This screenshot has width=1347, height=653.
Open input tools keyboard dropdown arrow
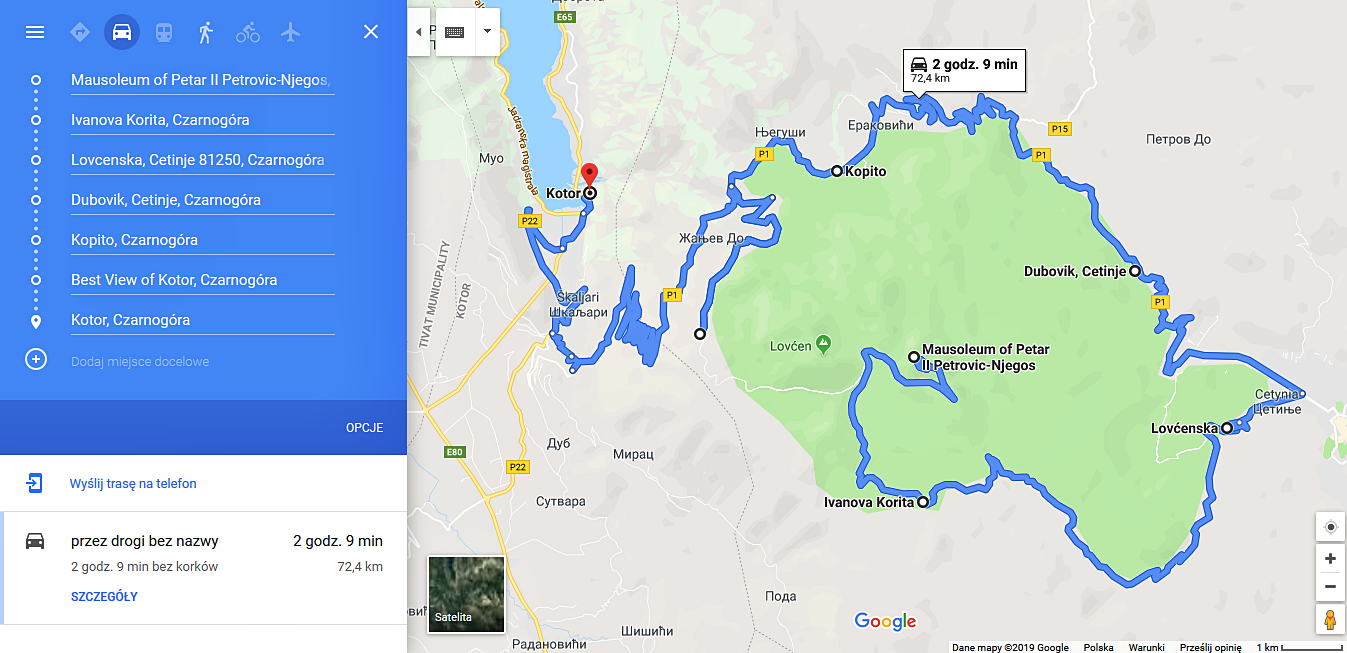click(x=487, y=31)
